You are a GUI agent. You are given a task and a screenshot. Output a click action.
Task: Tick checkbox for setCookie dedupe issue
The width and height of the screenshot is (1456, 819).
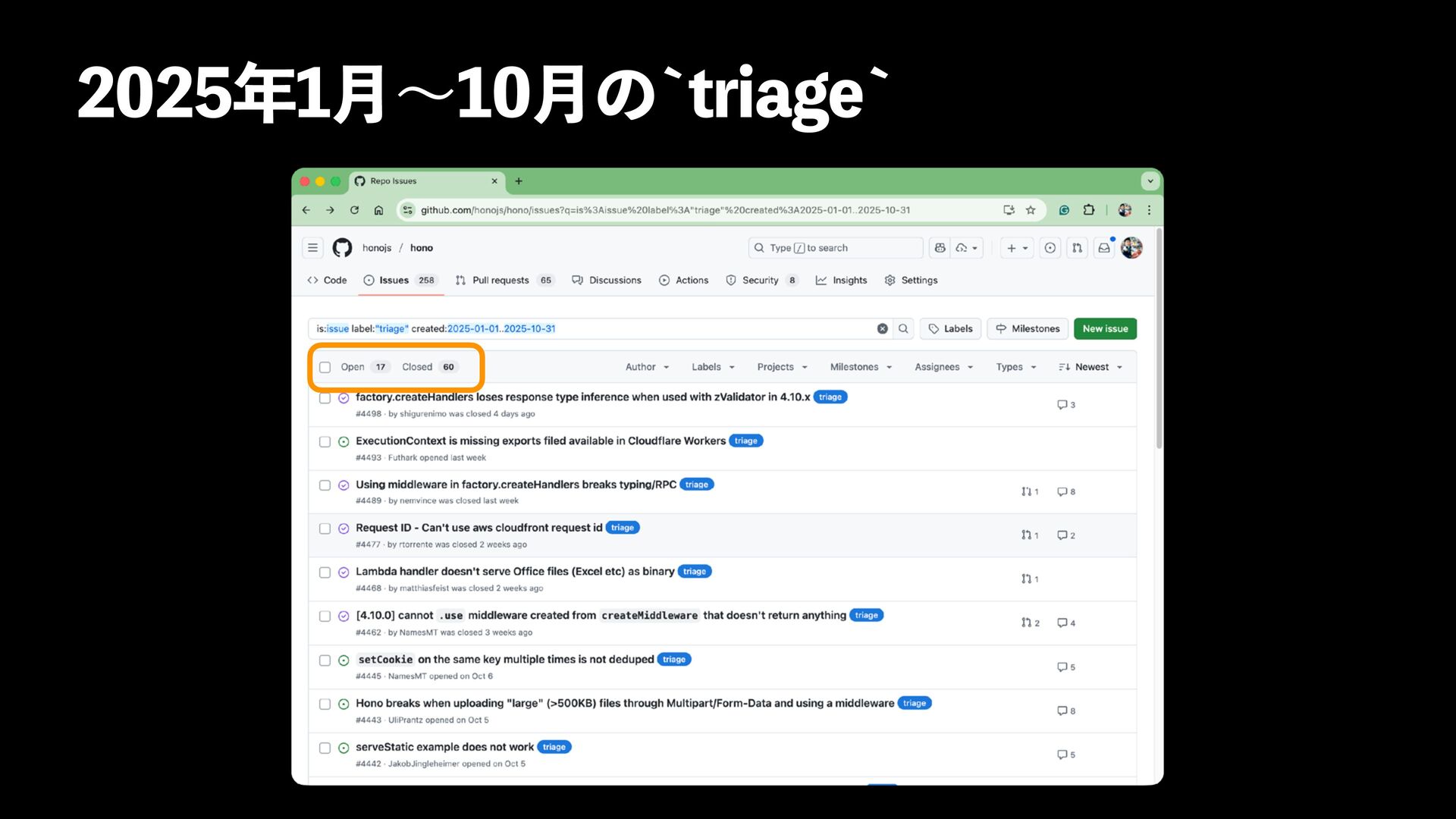click(x=325, y=661)
